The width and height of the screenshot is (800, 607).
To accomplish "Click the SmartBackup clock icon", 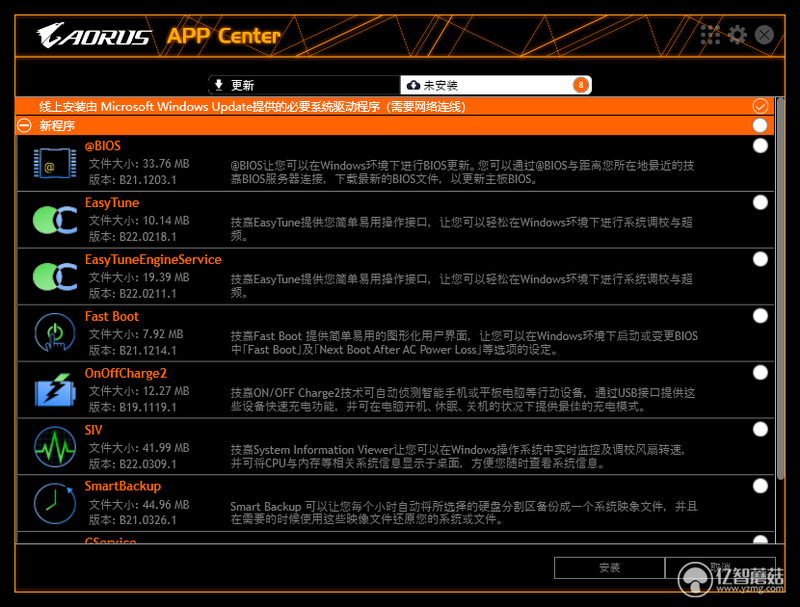I will click(55, 503).
